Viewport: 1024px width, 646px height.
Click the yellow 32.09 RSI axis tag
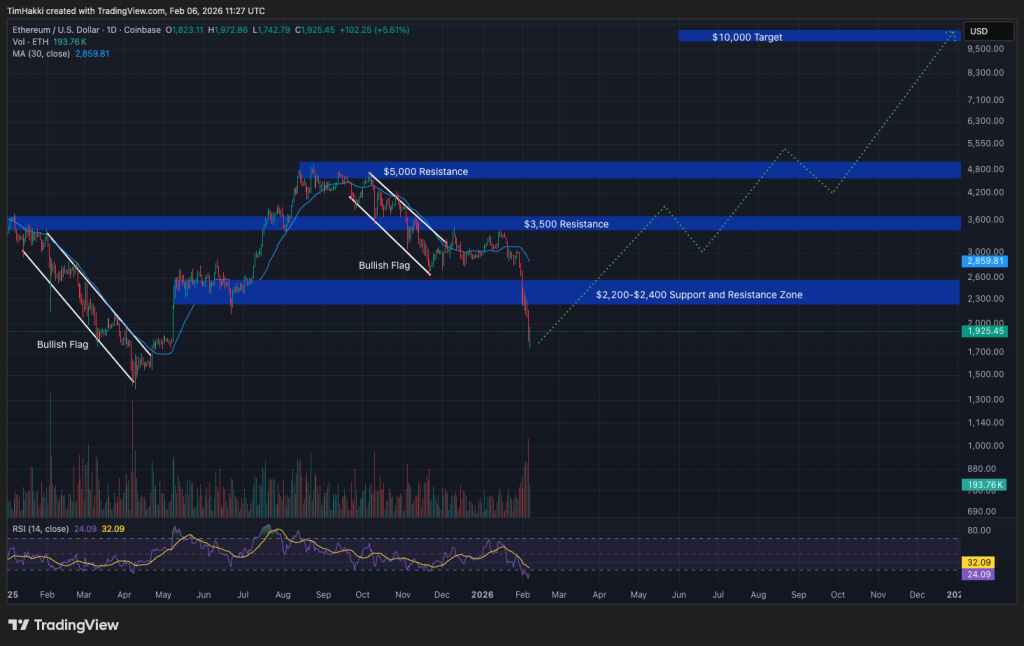(982, 562)
